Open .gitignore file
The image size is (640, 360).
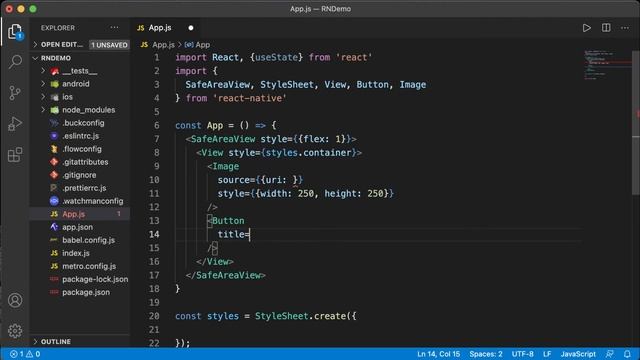tap(80, 175)
